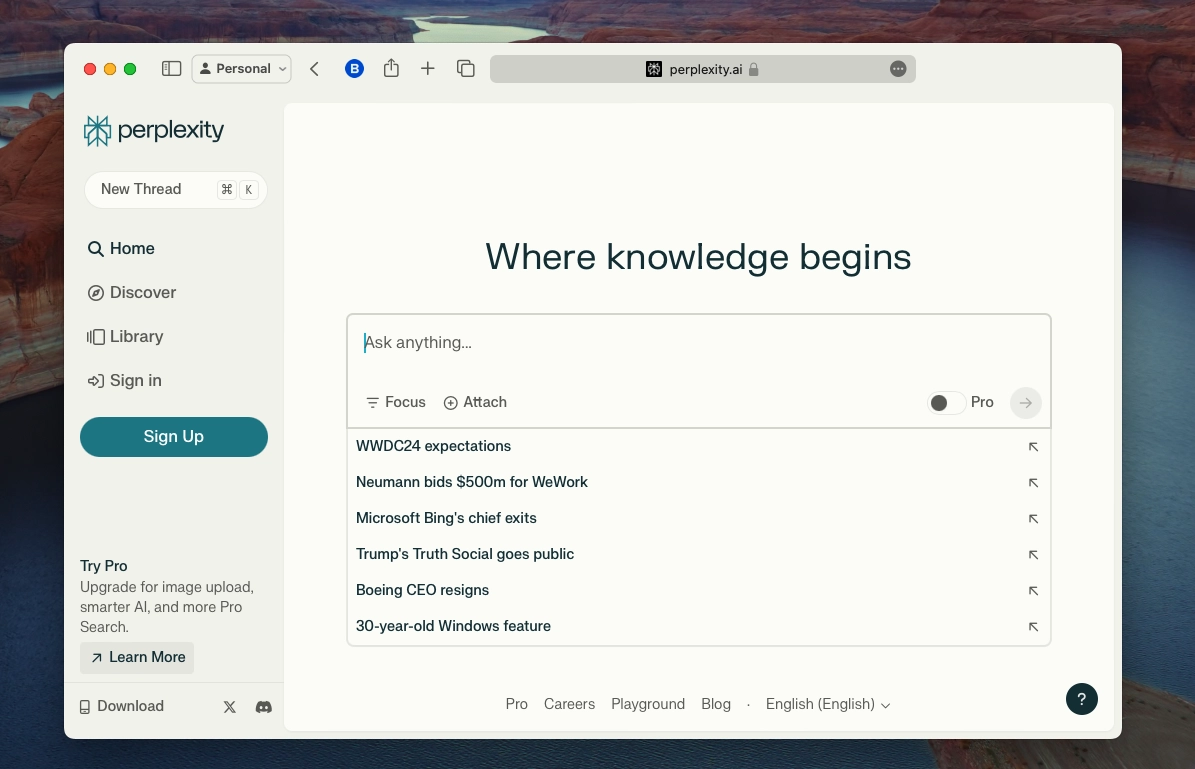Go to Home in sidebar
The width and height of the screenshot is (1195, 769).
click(x=121, y=248)
